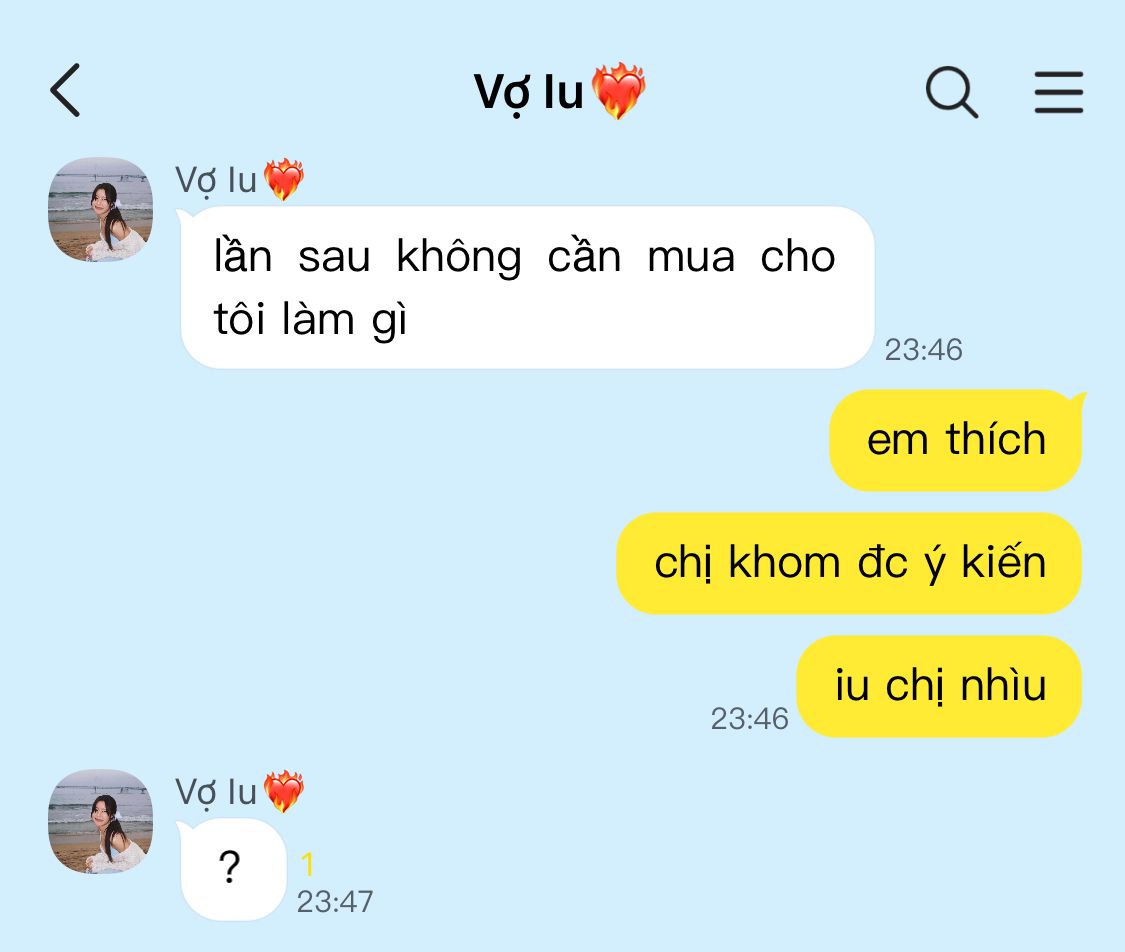Image resolution: width=1125 pixels, height=952 pixels.
Task: Select the message 'lần sau không cần mua'
Action: point(527,288)
